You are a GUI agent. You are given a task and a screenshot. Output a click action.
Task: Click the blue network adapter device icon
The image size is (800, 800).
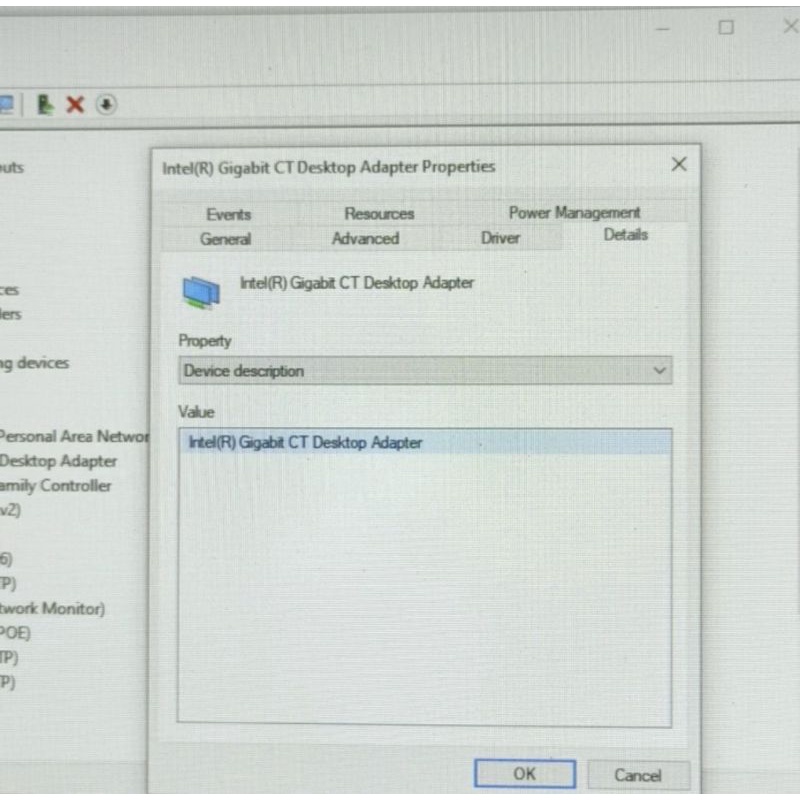pyautogui.click(x=202, y=292)
